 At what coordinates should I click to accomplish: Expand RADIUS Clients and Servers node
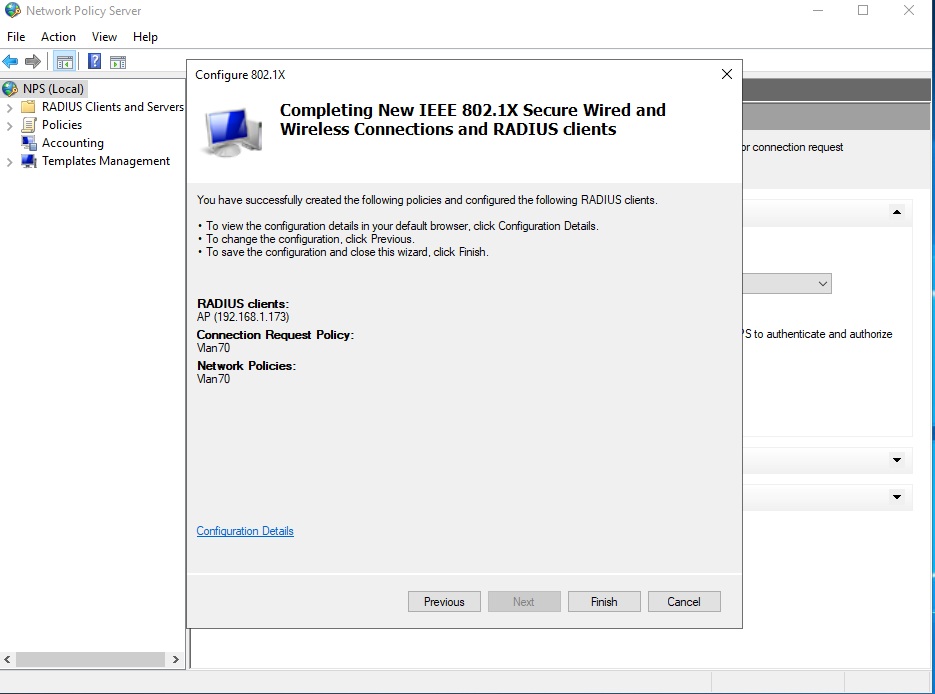click(9, 108)
